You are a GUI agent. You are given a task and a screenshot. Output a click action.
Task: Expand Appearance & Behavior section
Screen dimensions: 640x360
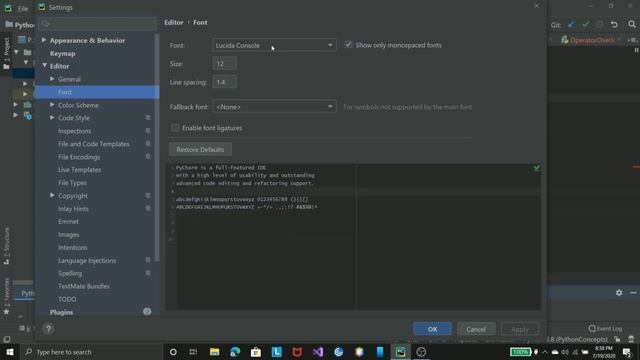(x=44, y=40)
